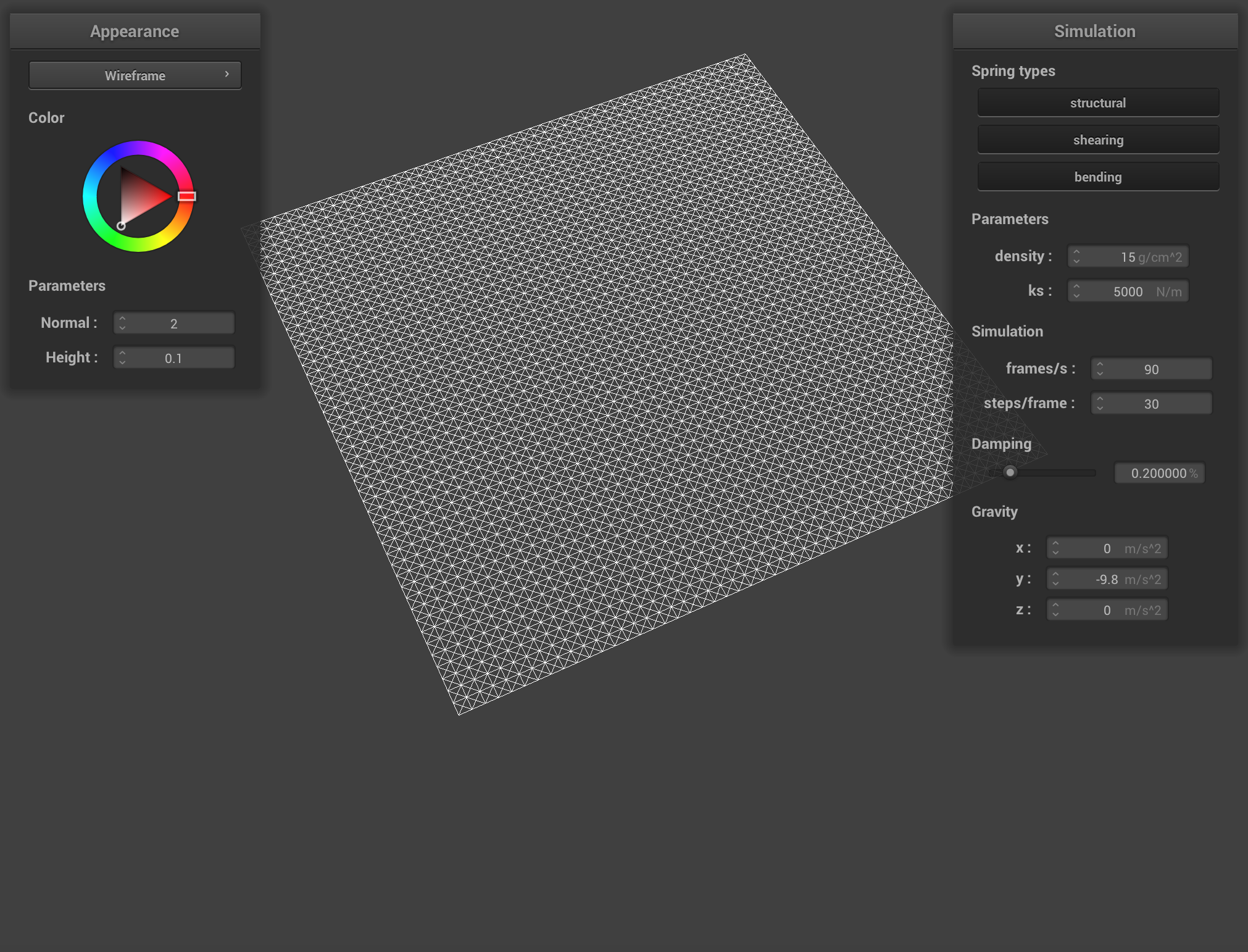Click the gravity z stepper arrows
This screenshot has height=952, width=1248.
tap(1055, 609)
